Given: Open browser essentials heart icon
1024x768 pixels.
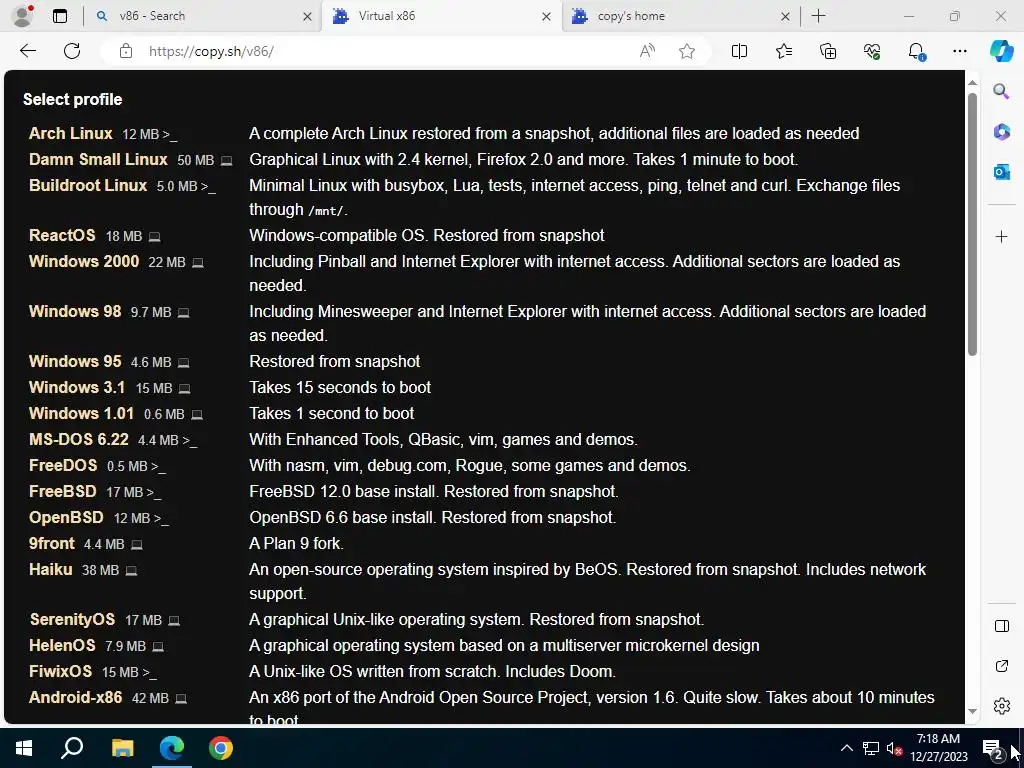Looking at the screenshot, I should (x=872, y=51).
